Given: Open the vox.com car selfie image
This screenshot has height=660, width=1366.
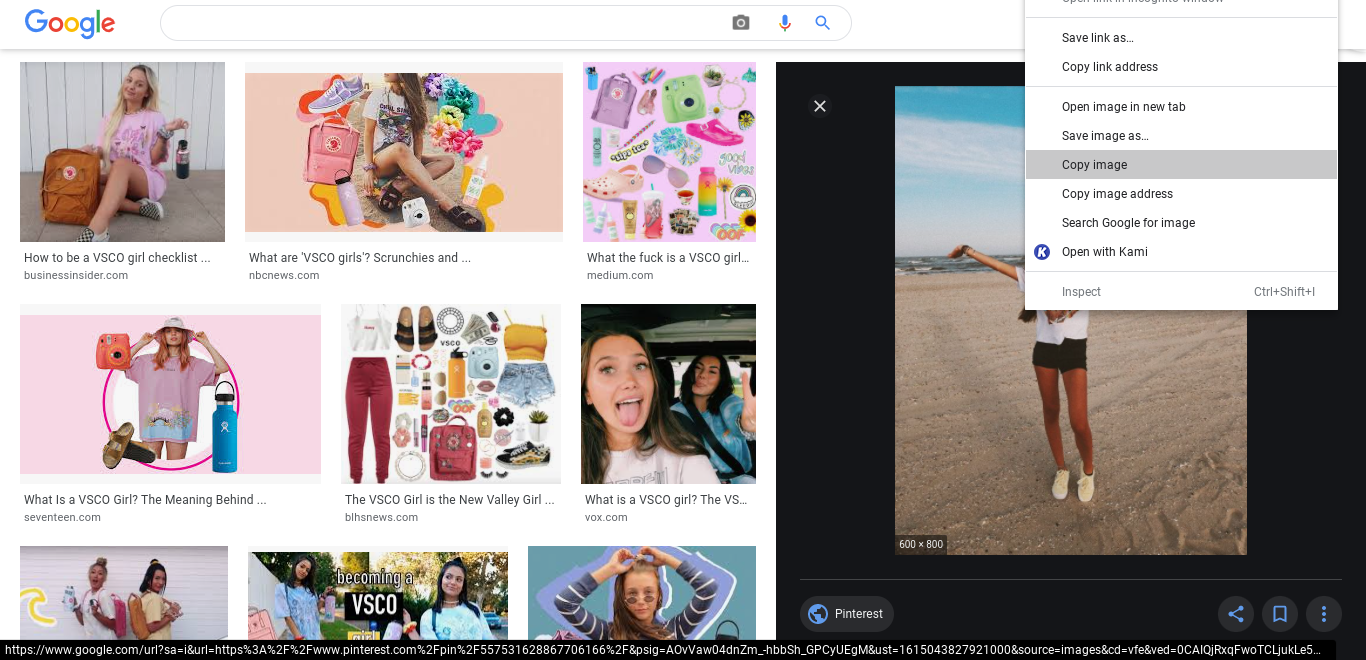Looking at the screenshot, I should (668, 394).
